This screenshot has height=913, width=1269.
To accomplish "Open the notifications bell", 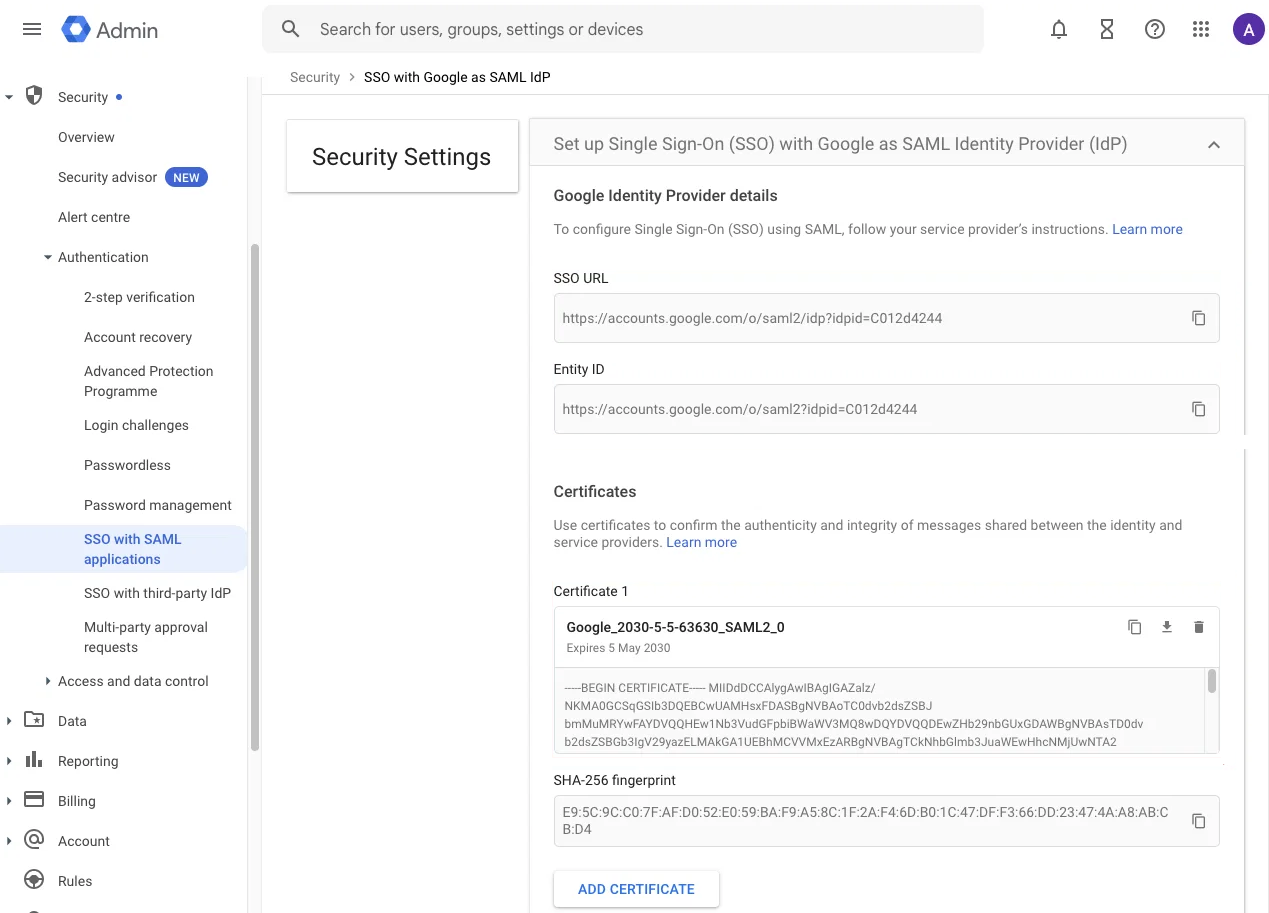I will click(1059, 30).
